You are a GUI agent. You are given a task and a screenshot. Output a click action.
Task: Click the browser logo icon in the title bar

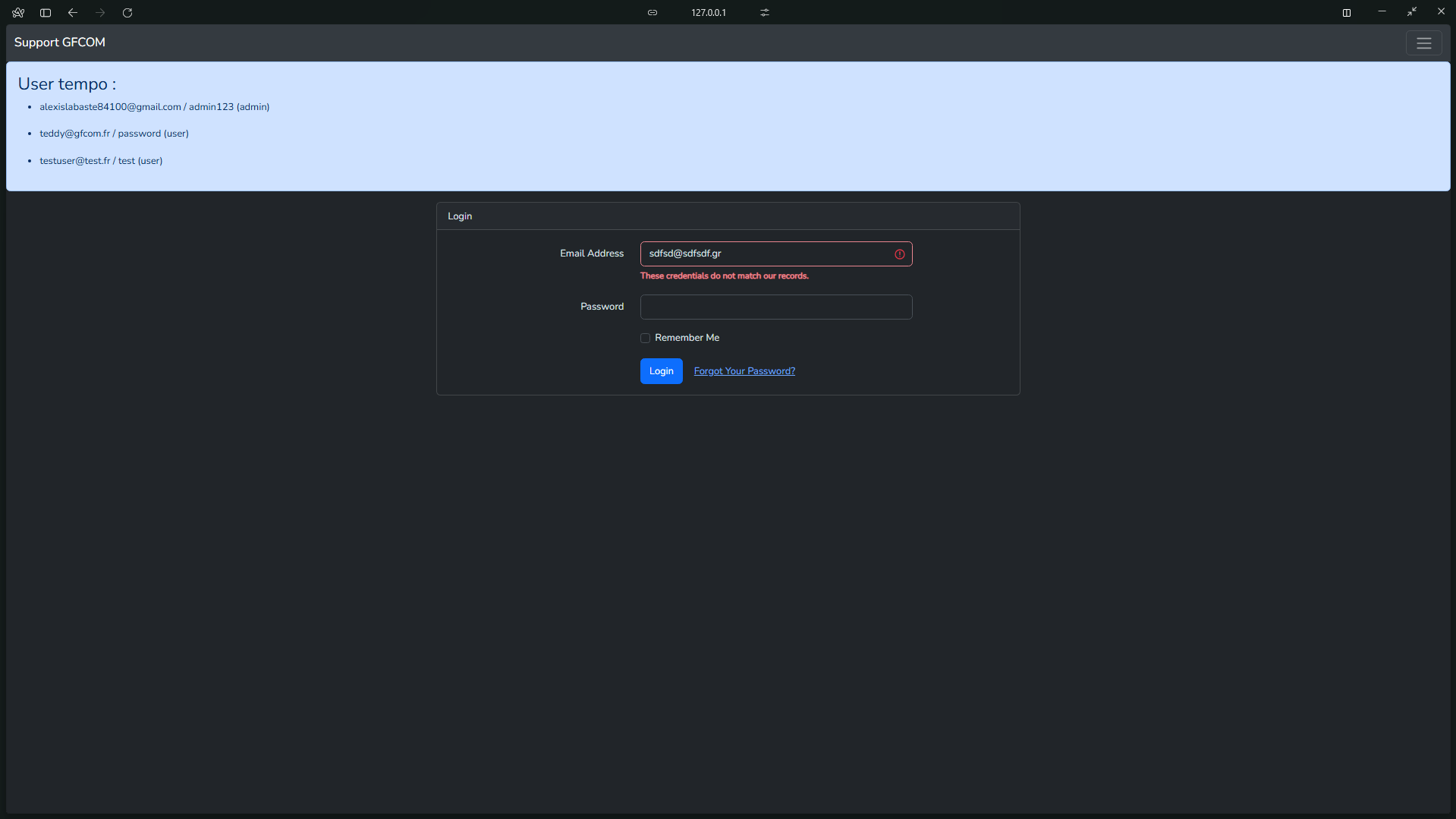pyautogui.click(x=18, y=13)
